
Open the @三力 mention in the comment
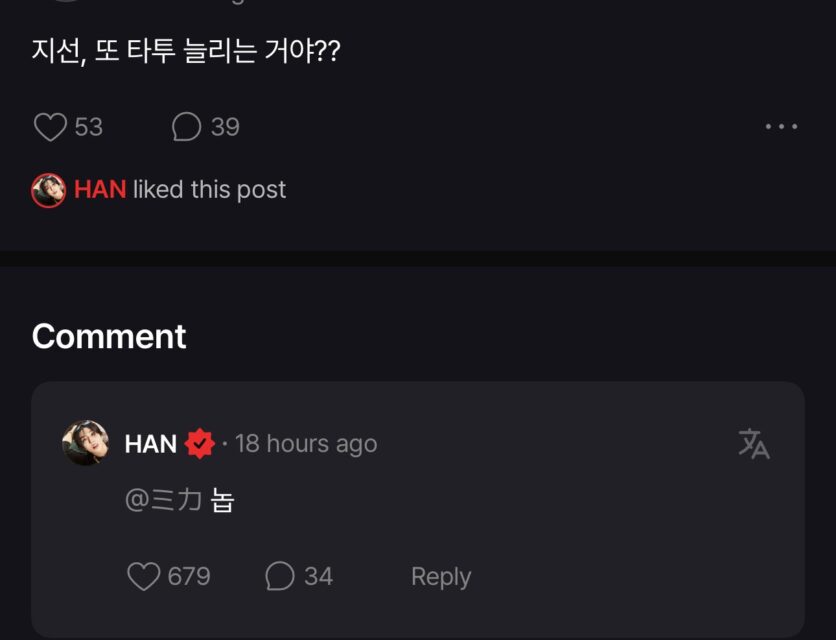pyautogui.click(x=164, y=499)
